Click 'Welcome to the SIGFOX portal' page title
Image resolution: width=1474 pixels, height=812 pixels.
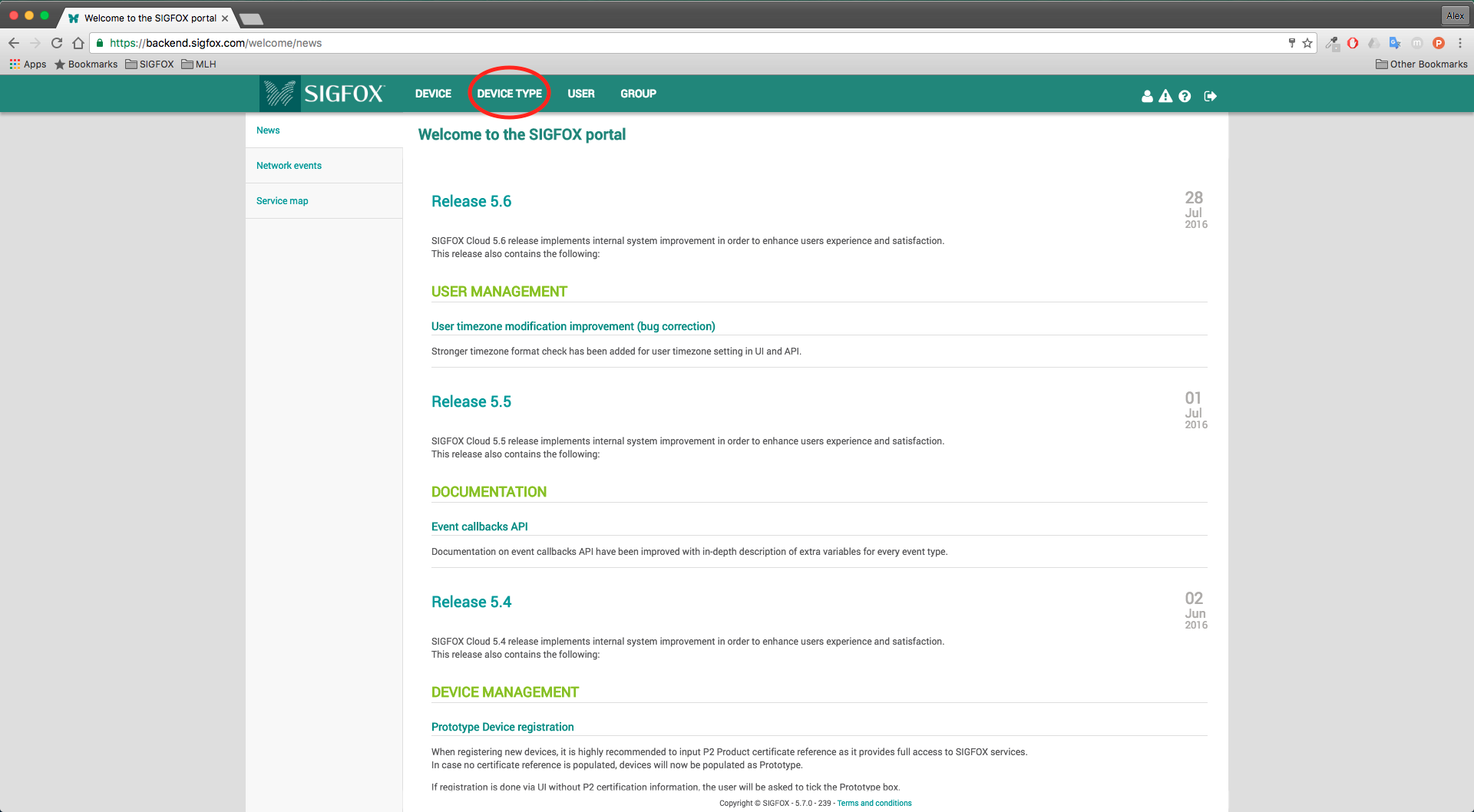point(522,134)
